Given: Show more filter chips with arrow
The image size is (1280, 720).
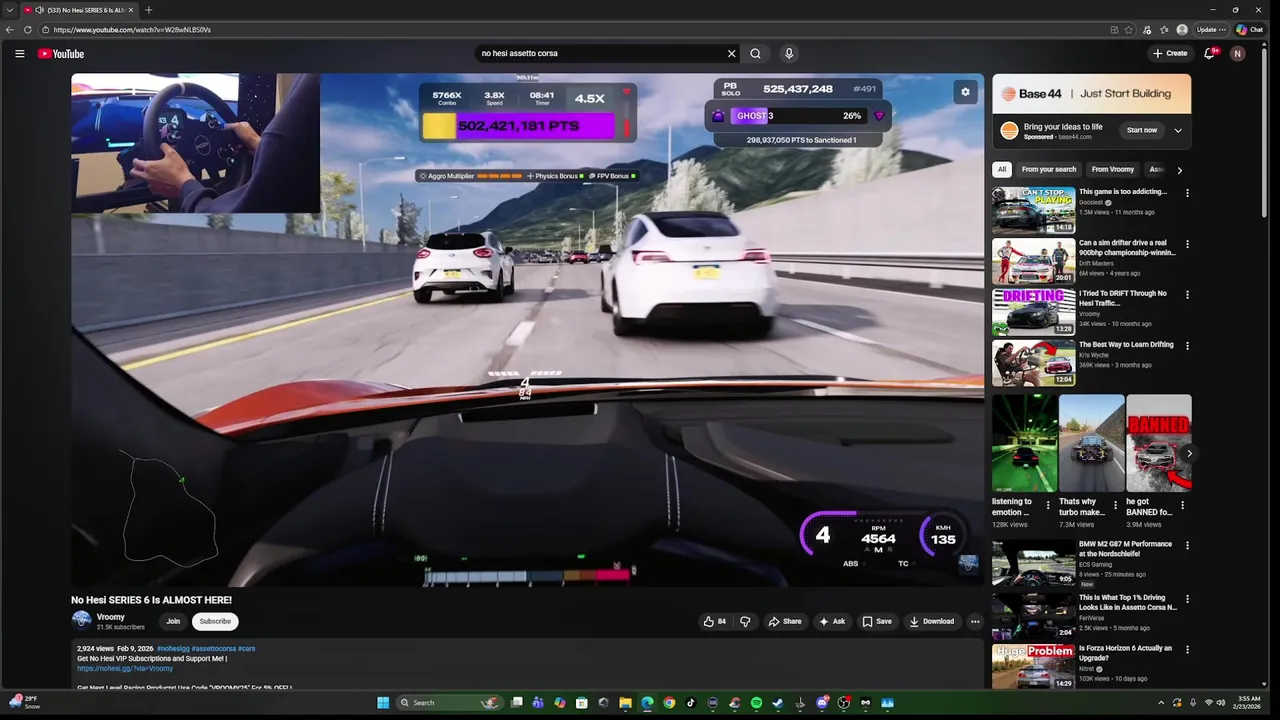Looking at the screenshot, I should [x=1179, y=170].
